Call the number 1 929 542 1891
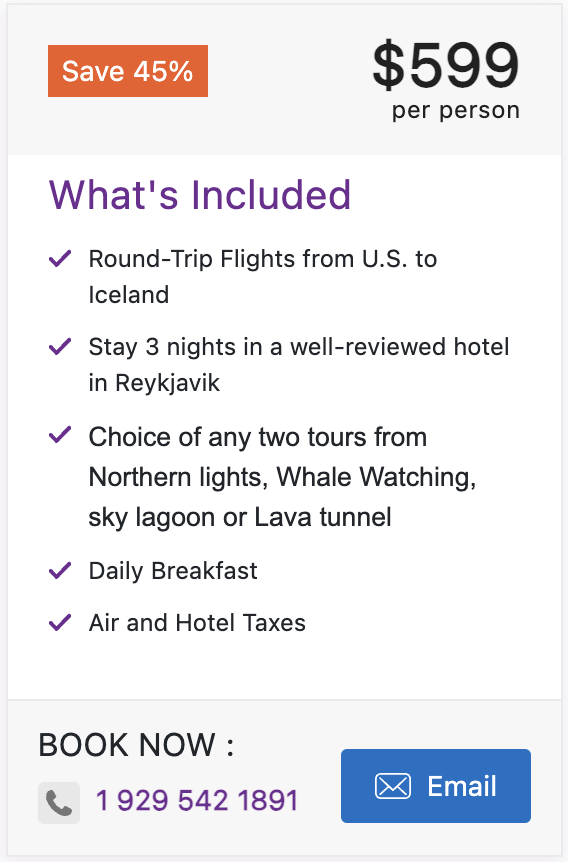This screenshot has height=862, width=568. click(197, 800)
